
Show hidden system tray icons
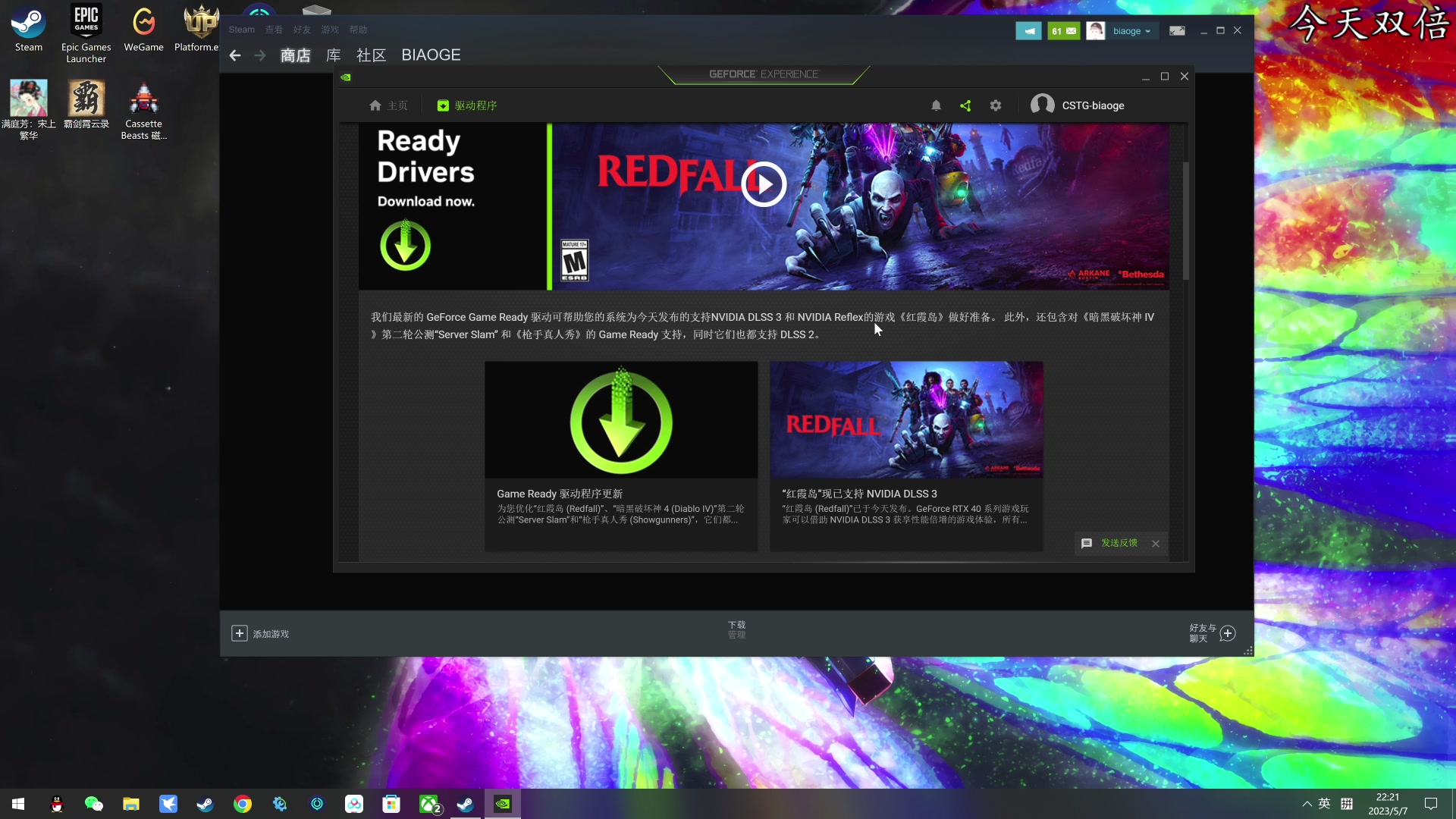1307,804
